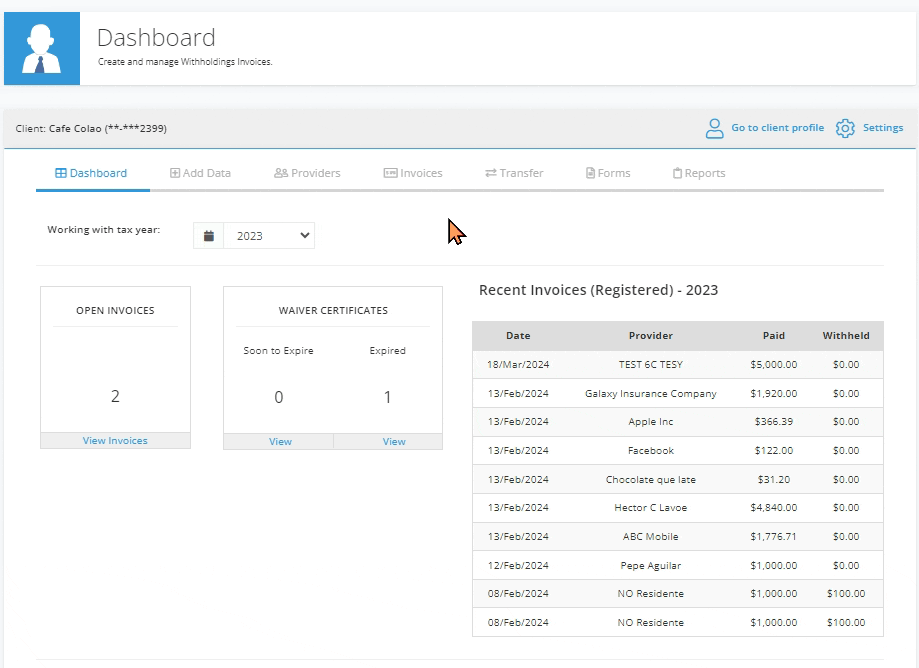Screen dimensions: 919x668
Task: Click the Dashboard tab grid icon
Action: pyautogui.click(x=60, y=173)
